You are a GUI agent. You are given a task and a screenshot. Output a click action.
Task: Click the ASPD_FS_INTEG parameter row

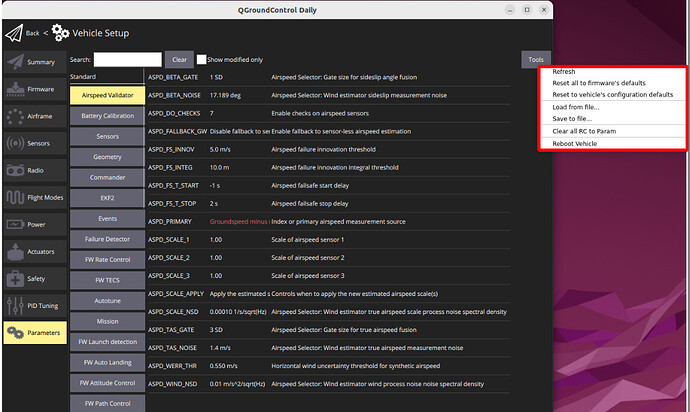click(329, 167)
